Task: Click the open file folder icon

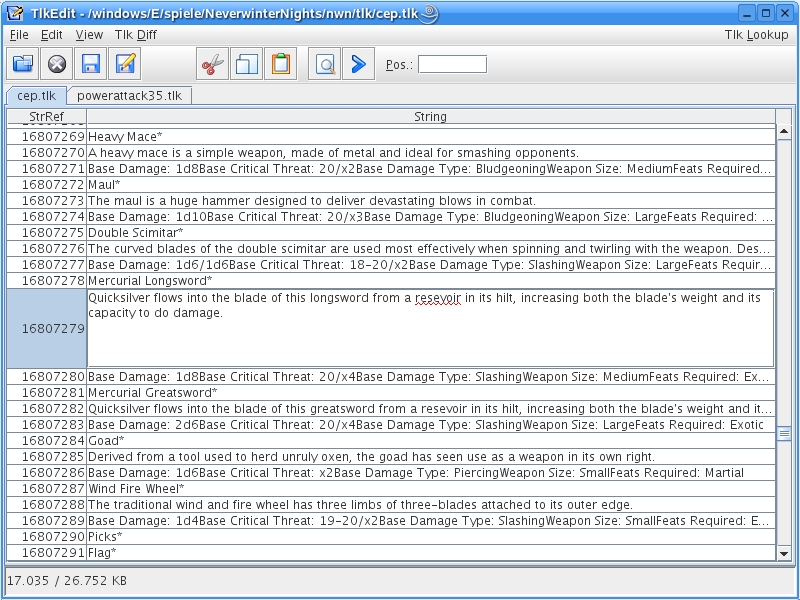Action: click(23, 65)
